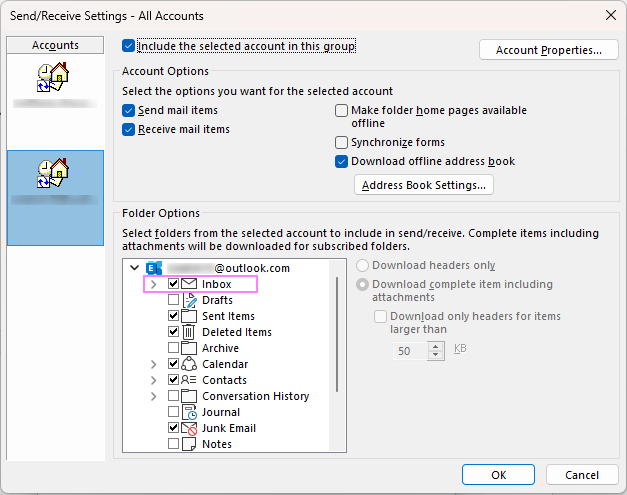Click the Drafts pencil page icon

tap(190, 300)
